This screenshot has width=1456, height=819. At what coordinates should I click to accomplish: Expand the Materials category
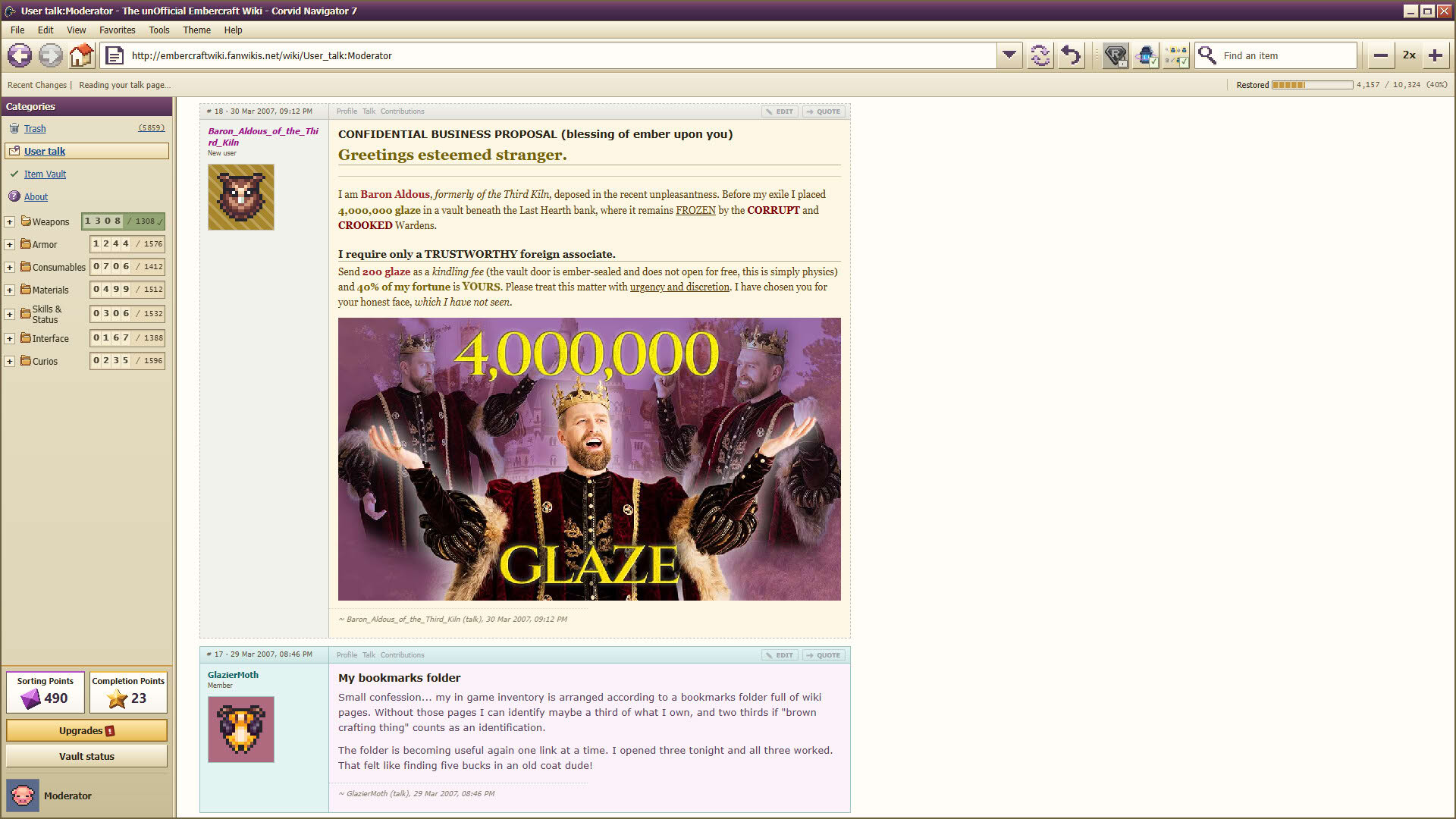10,290
